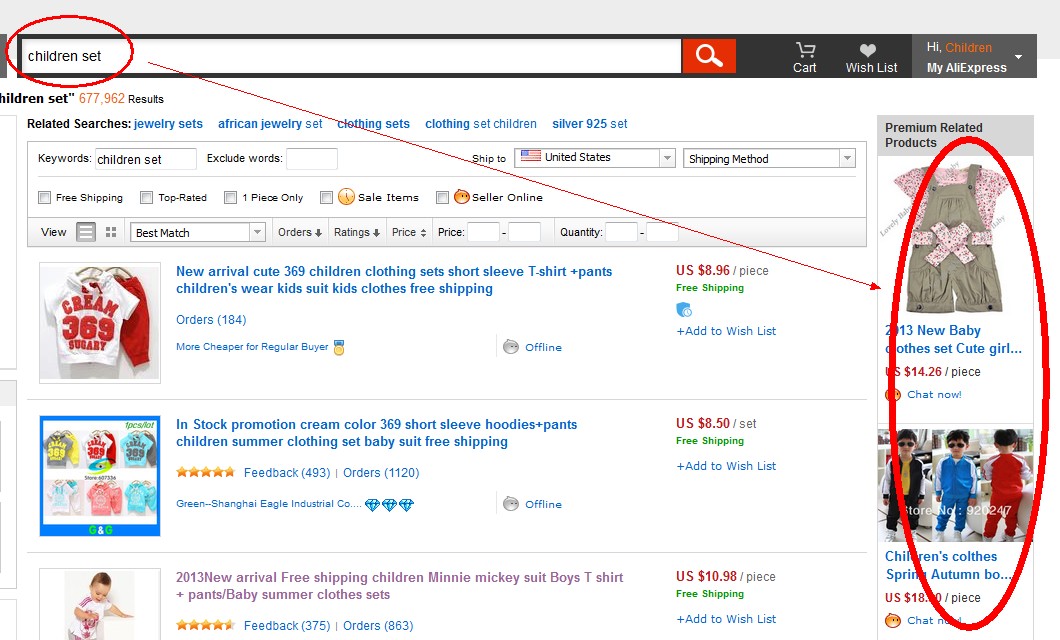Open '2013New arrival Free shipping children Minnie' listing

[x=400, y=586]
